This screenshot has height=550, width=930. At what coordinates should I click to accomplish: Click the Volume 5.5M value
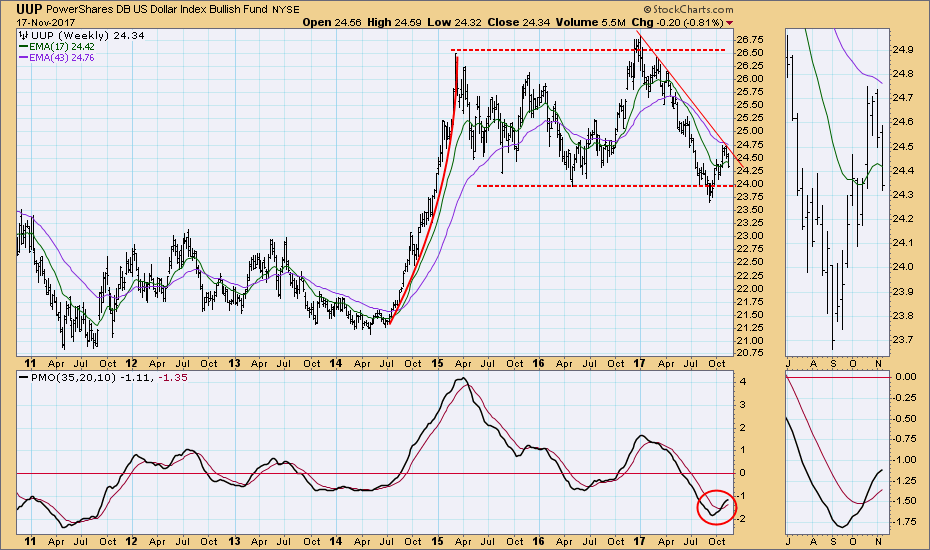tap(591, 22)
